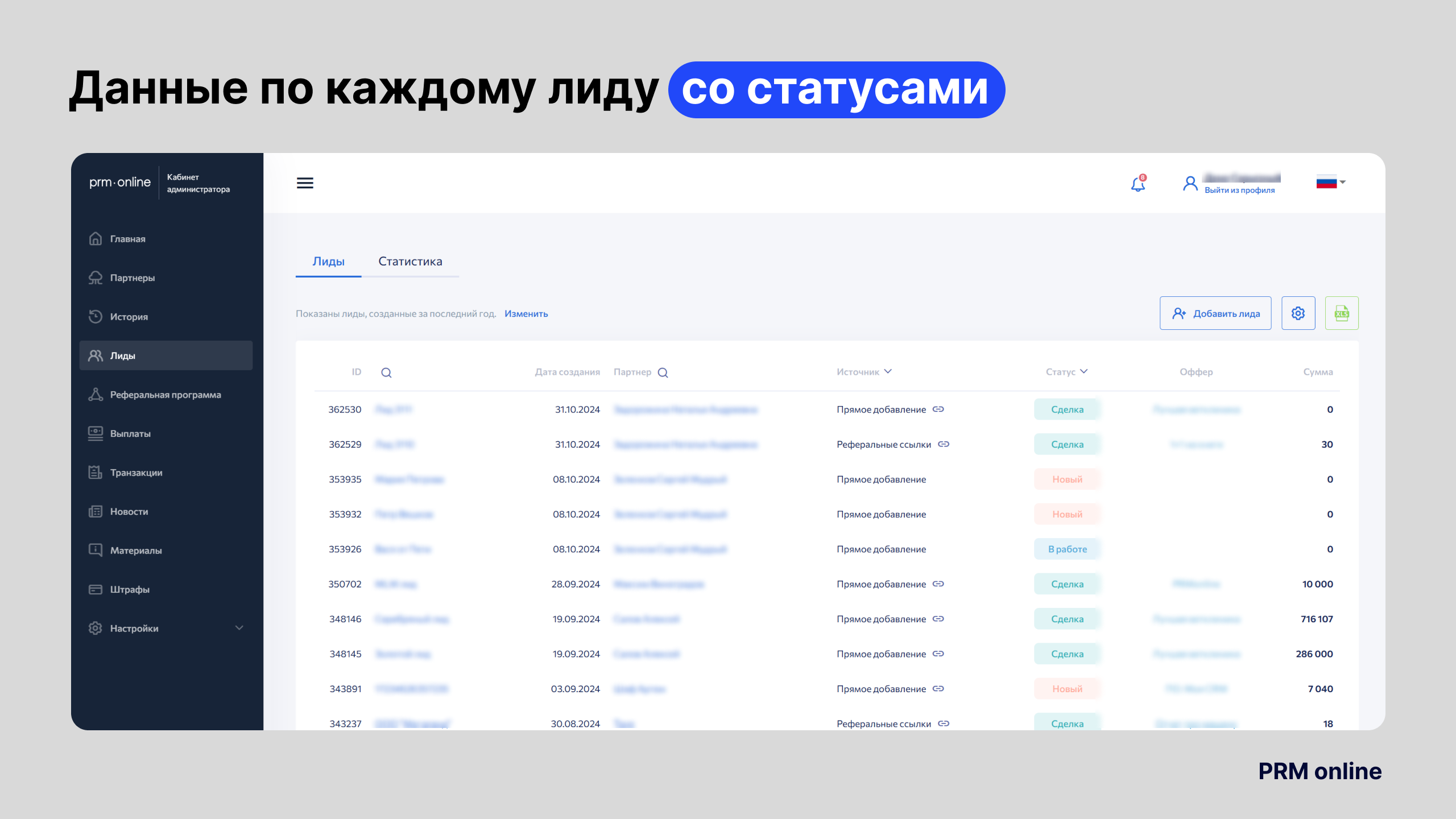Click the Изменить link

[x=526, y=314]
